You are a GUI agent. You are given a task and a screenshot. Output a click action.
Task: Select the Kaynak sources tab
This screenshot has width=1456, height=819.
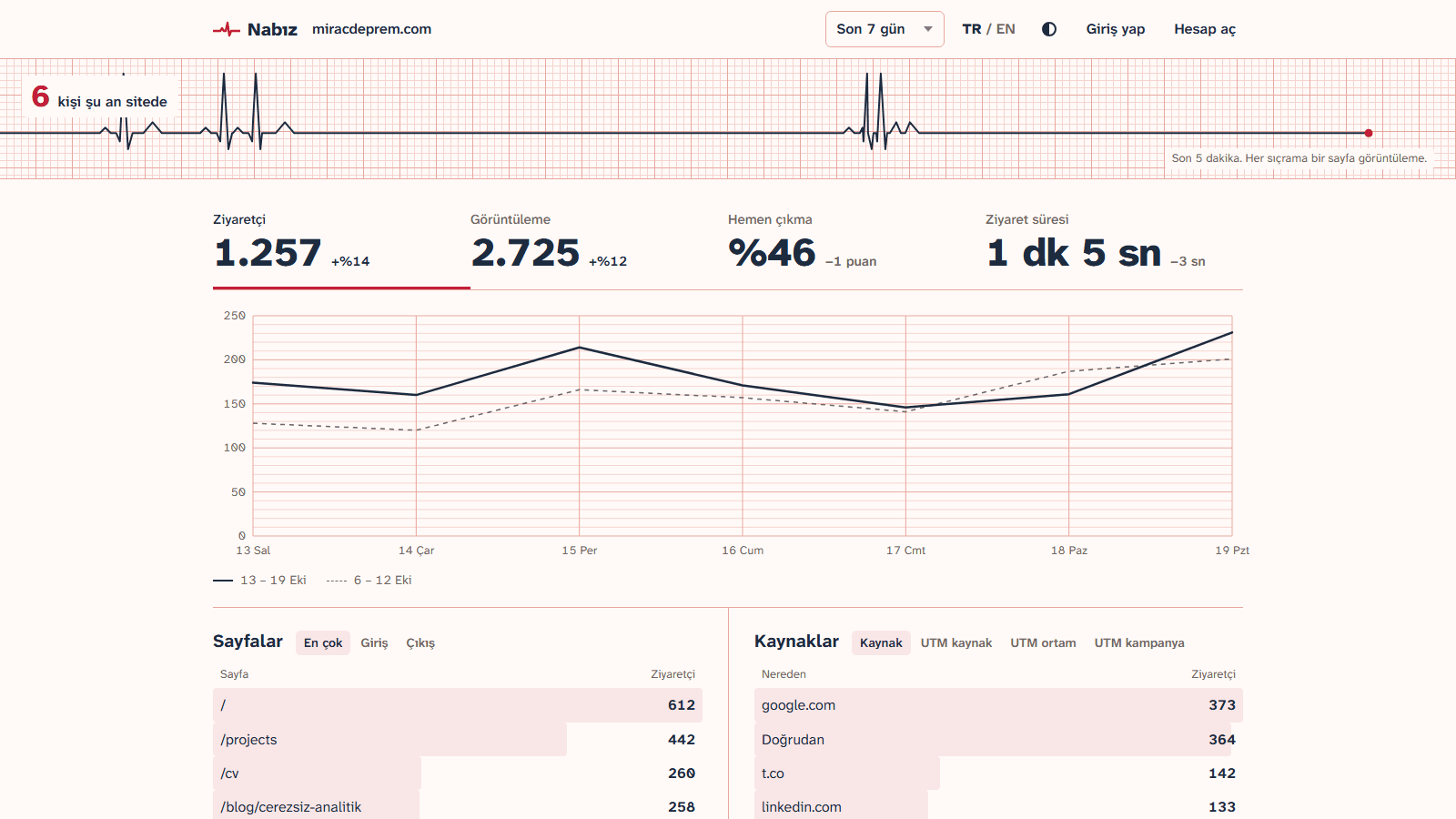coord(881,642)
